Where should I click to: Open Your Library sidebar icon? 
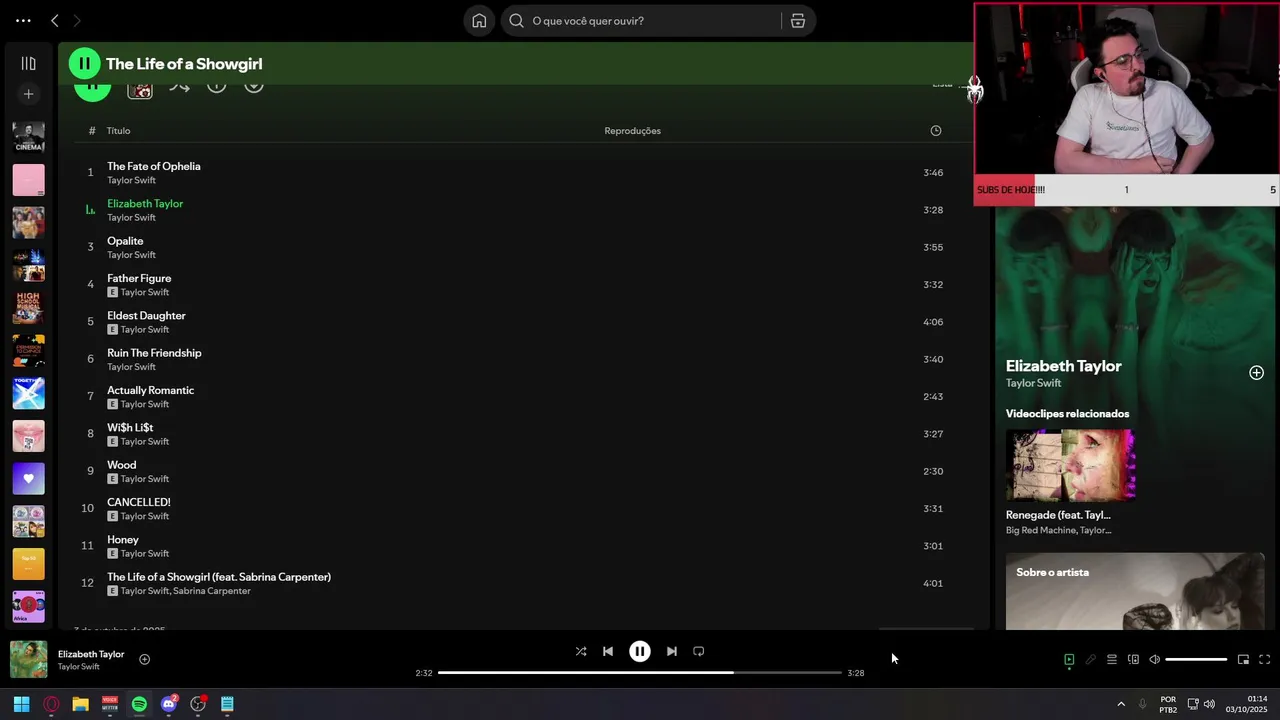[28, 63]
